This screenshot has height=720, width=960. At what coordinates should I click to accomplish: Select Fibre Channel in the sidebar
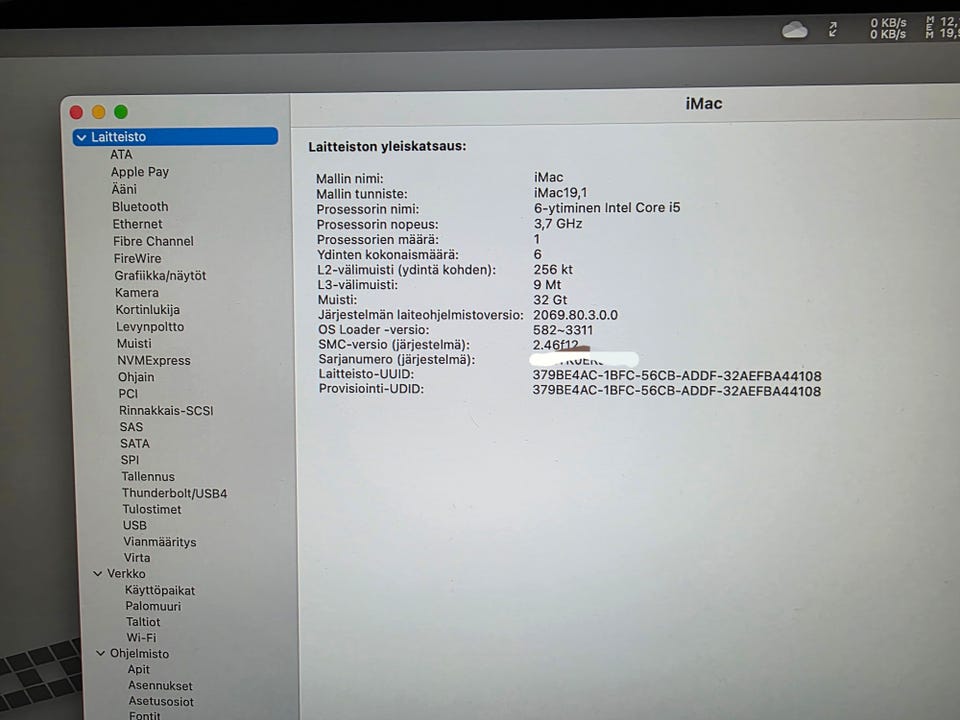click(153, 241)
